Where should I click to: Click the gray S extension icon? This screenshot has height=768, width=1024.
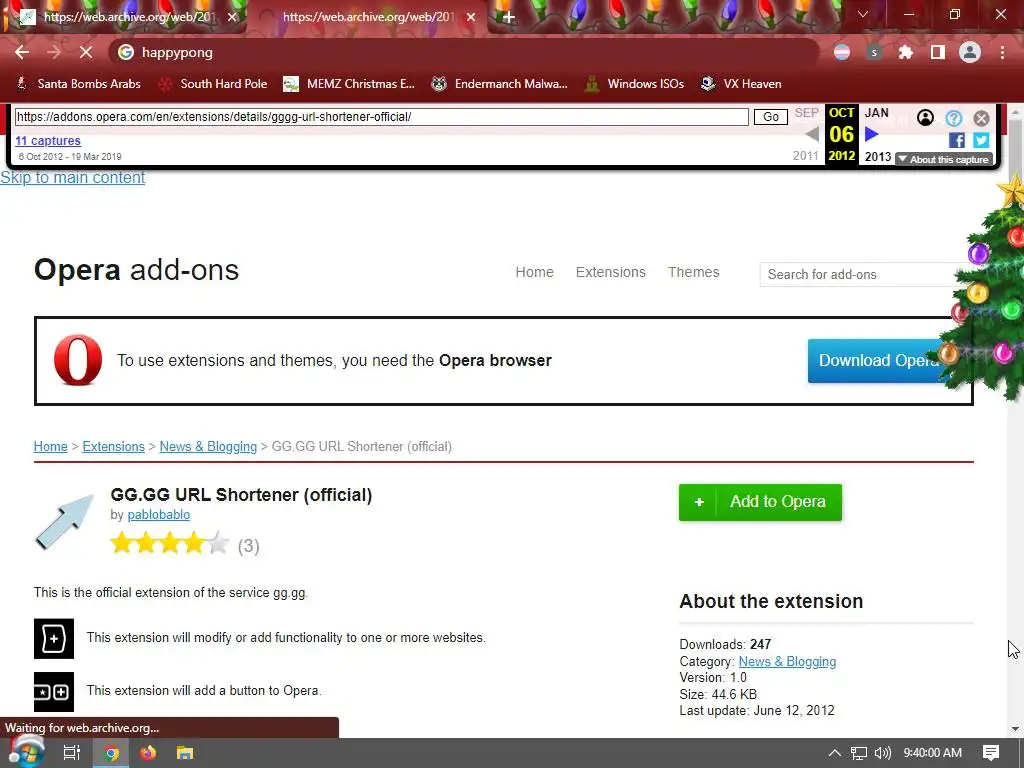(x=874, y=52)
